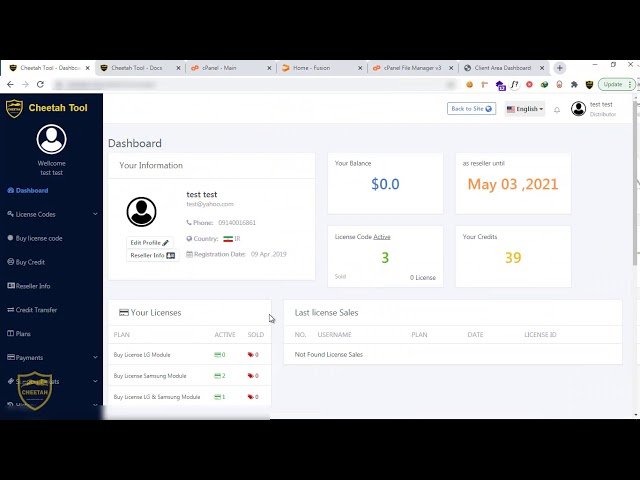Click Back to Site button

pos(471,109)
